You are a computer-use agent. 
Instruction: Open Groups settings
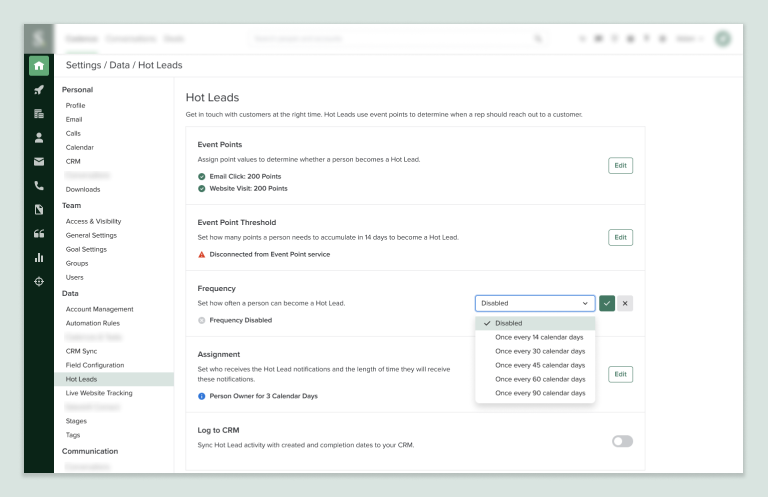point(77,263)
